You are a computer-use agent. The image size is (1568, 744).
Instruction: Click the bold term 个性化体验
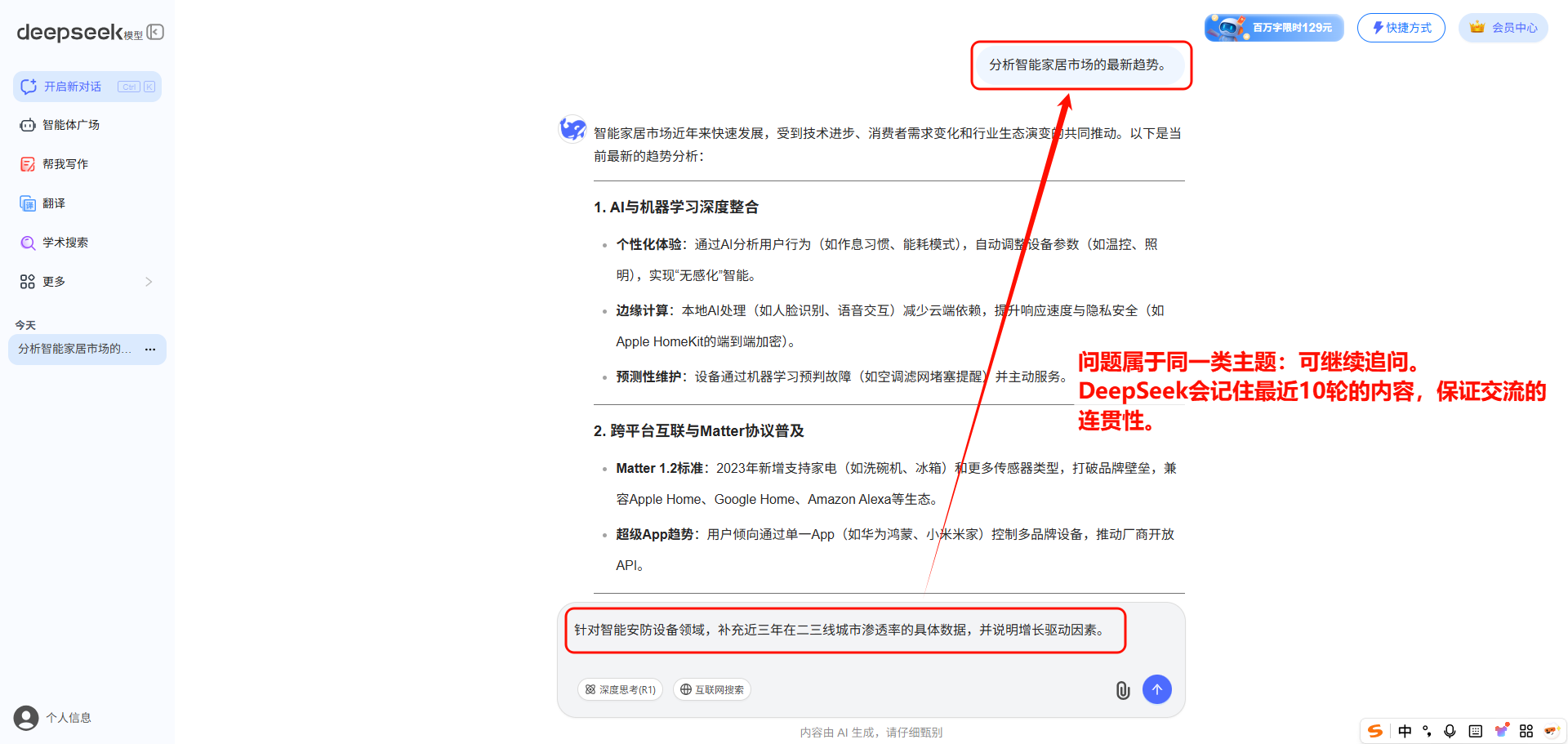[x=648, y=244]
